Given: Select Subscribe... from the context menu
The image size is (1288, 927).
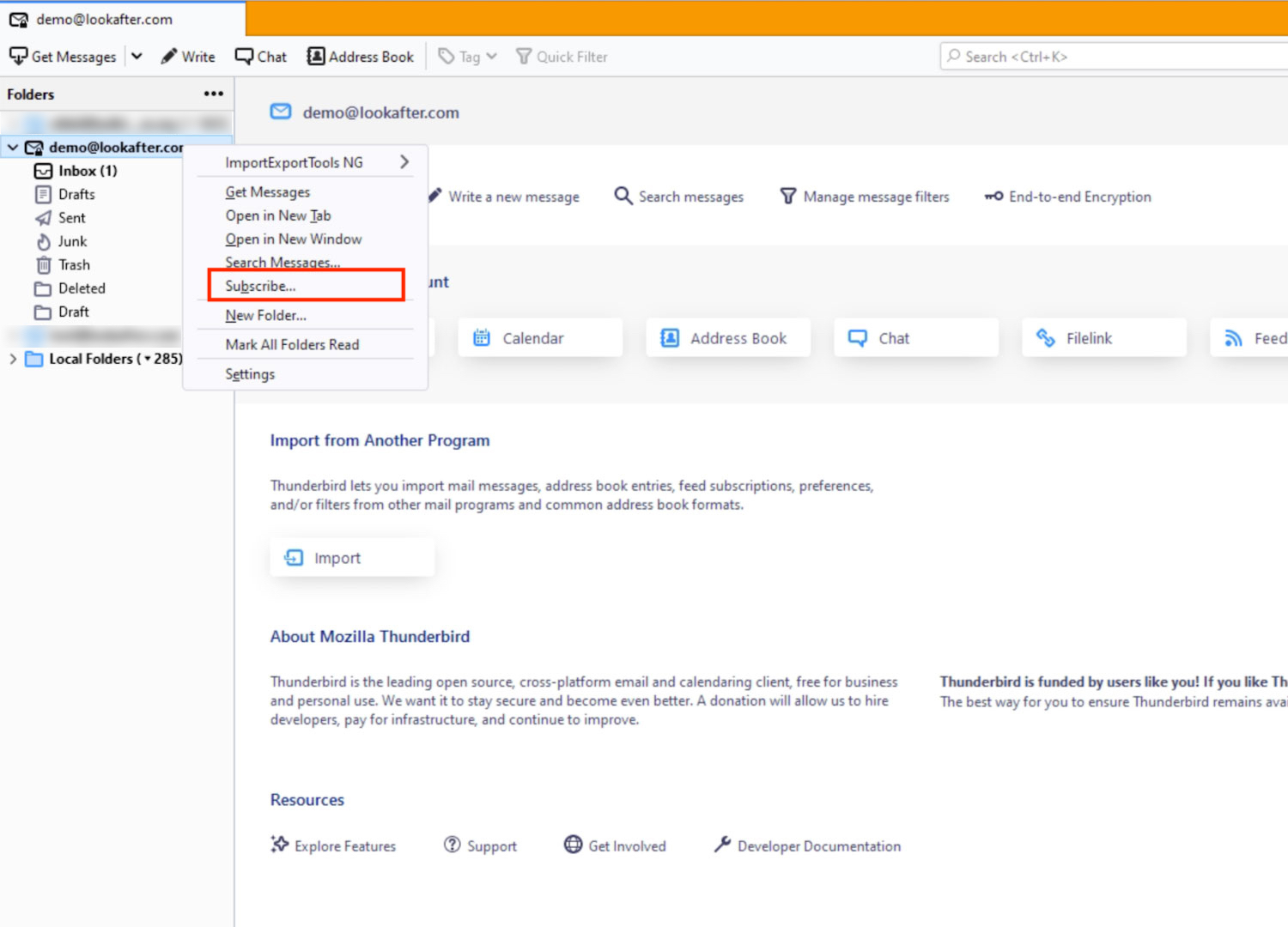Looking at the screenshot, I should tap(260, 286).
